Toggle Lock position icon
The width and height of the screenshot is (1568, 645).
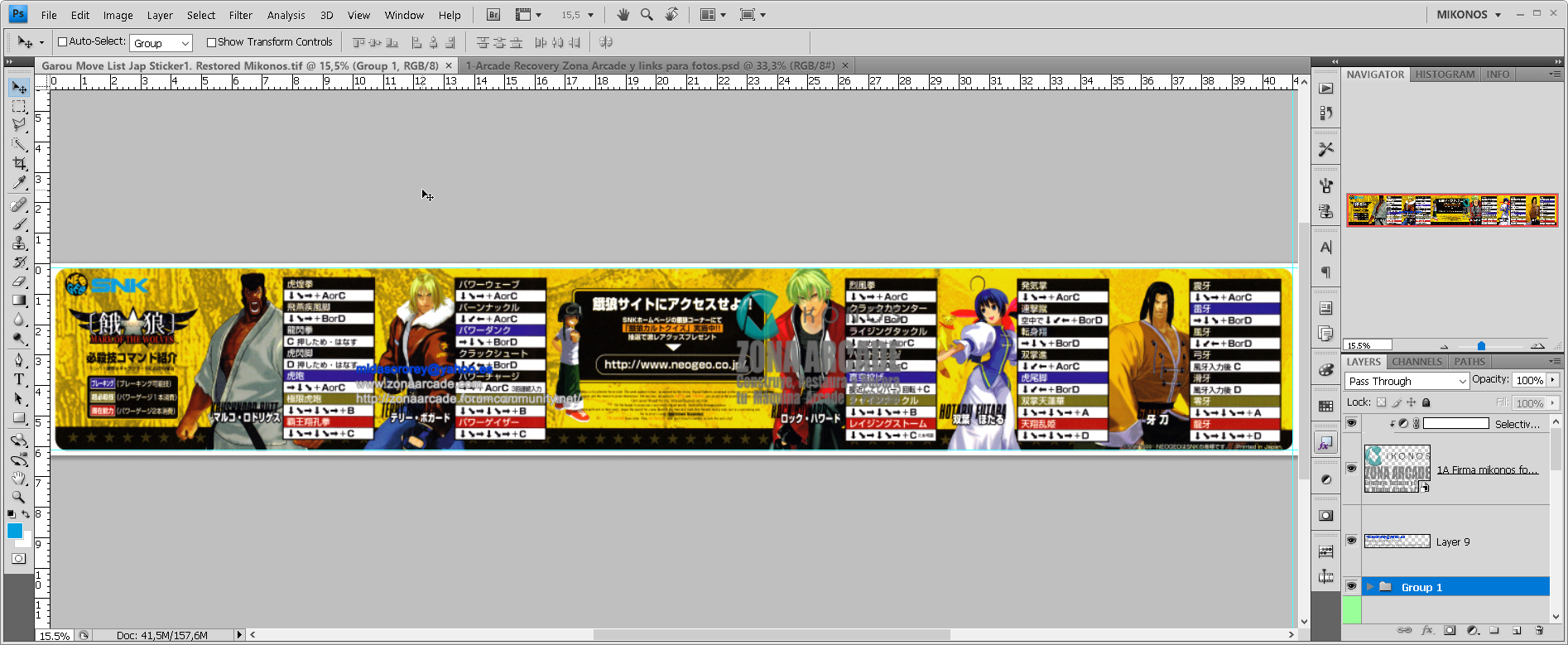coord(1411,402)
